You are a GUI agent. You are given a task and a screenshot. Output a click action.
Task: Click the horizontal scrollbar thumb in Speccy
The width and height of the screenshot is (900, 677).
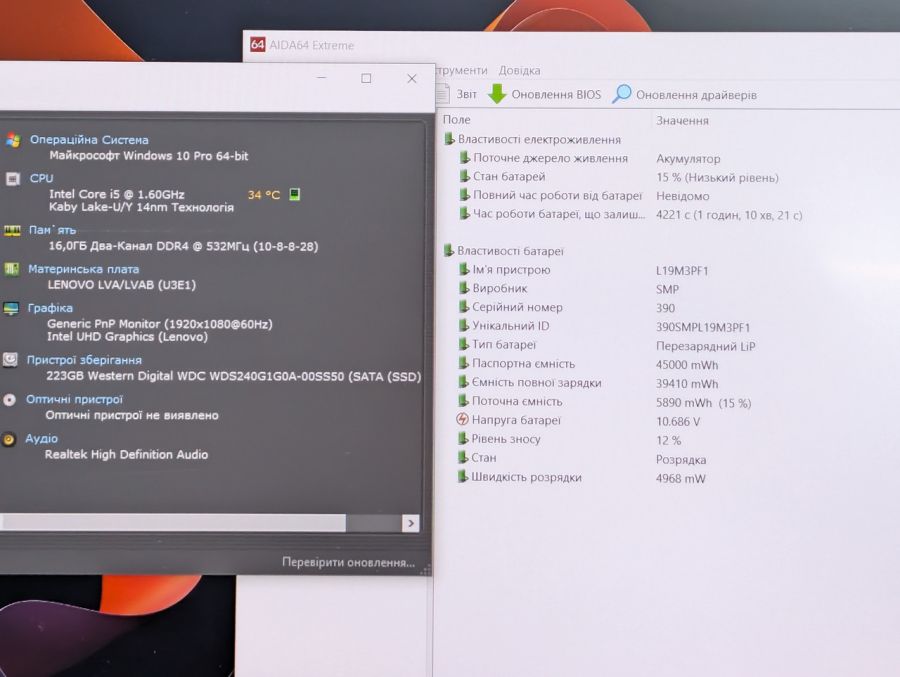[x=173, y=523]
